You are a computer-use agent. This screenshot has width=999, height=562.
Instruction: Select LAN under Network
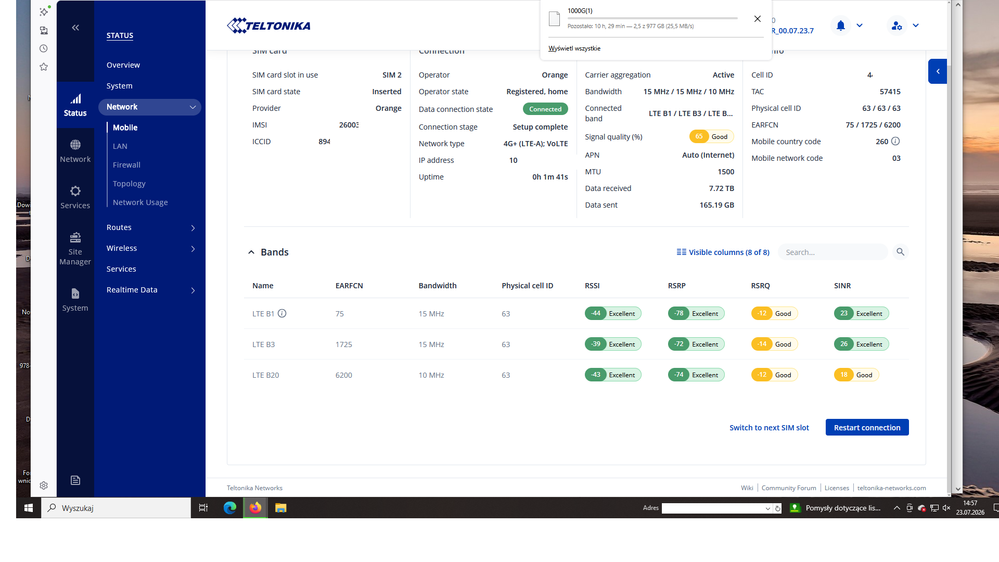(120, 146)
